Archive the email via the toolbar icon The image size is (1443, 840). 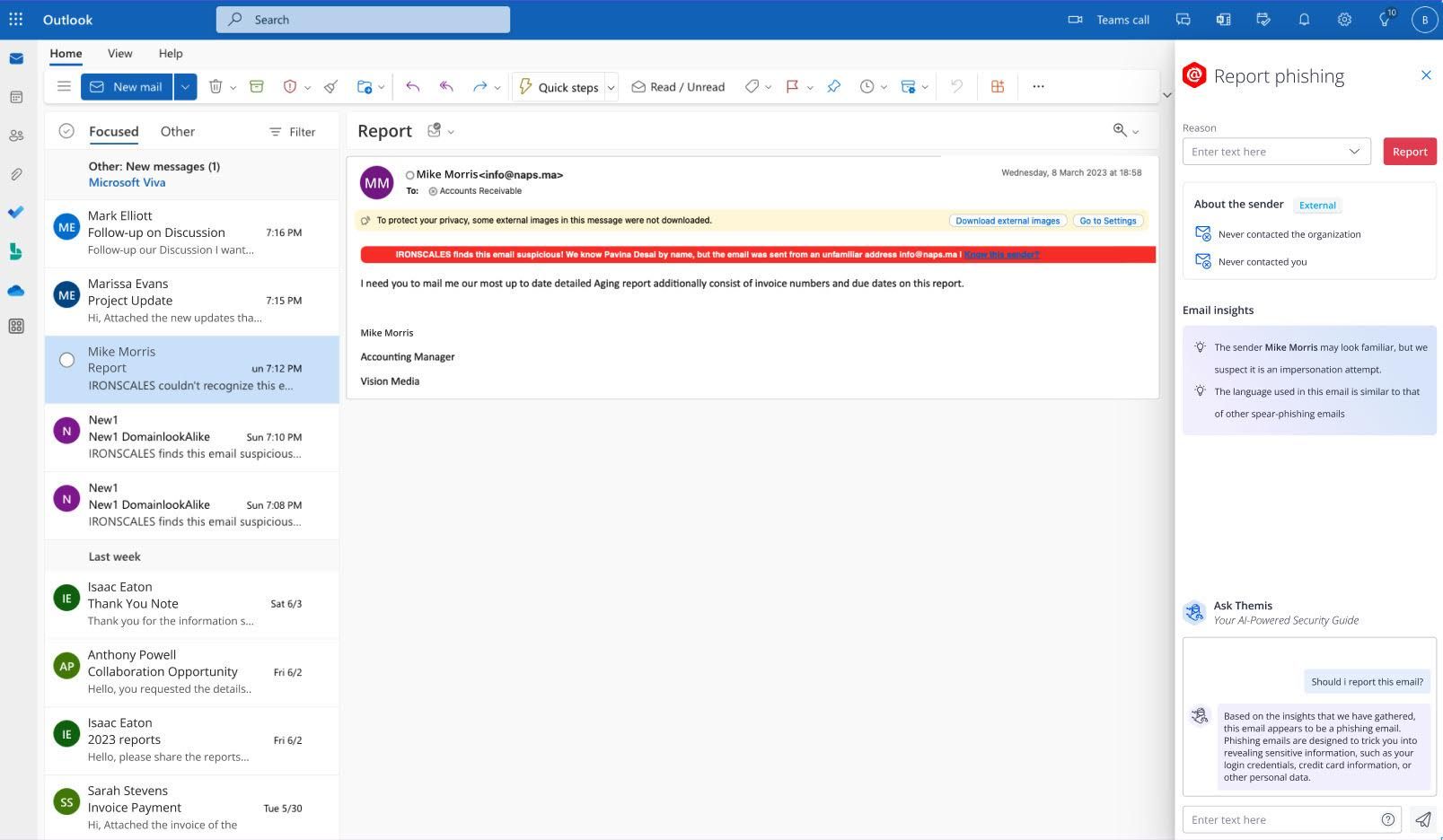256,86
